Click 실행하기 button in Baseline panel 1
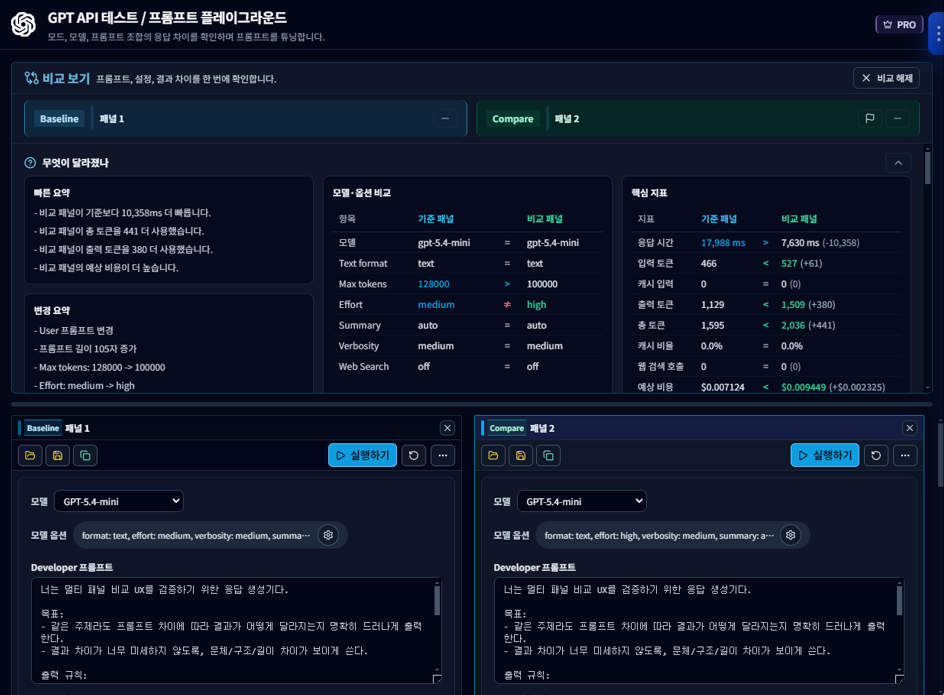This screenshot has height=695, width=944. pos(362,455)
